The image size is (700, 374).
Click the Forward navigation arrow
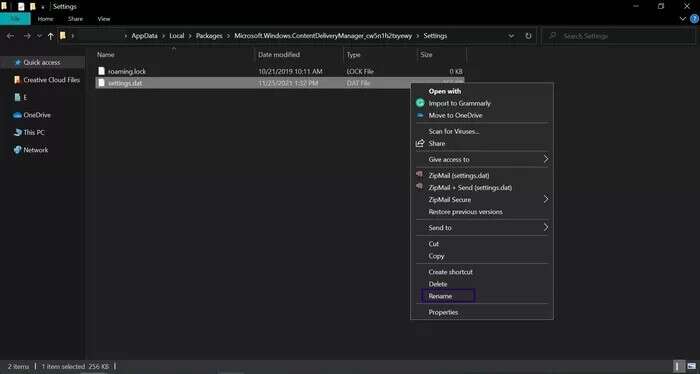pyautogui.click(x=27, y=36)
